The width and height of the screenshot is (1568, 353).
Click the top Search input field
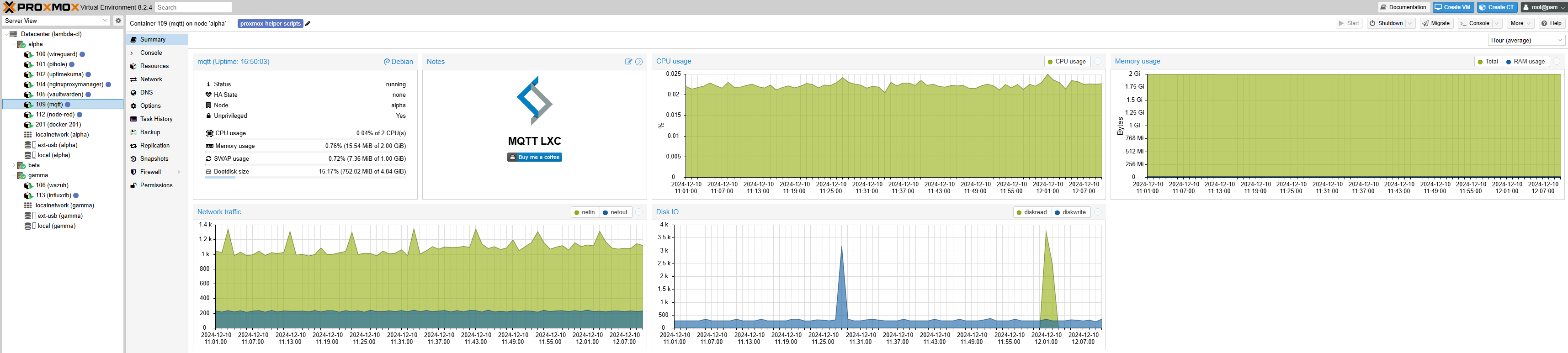coord(193,7)
